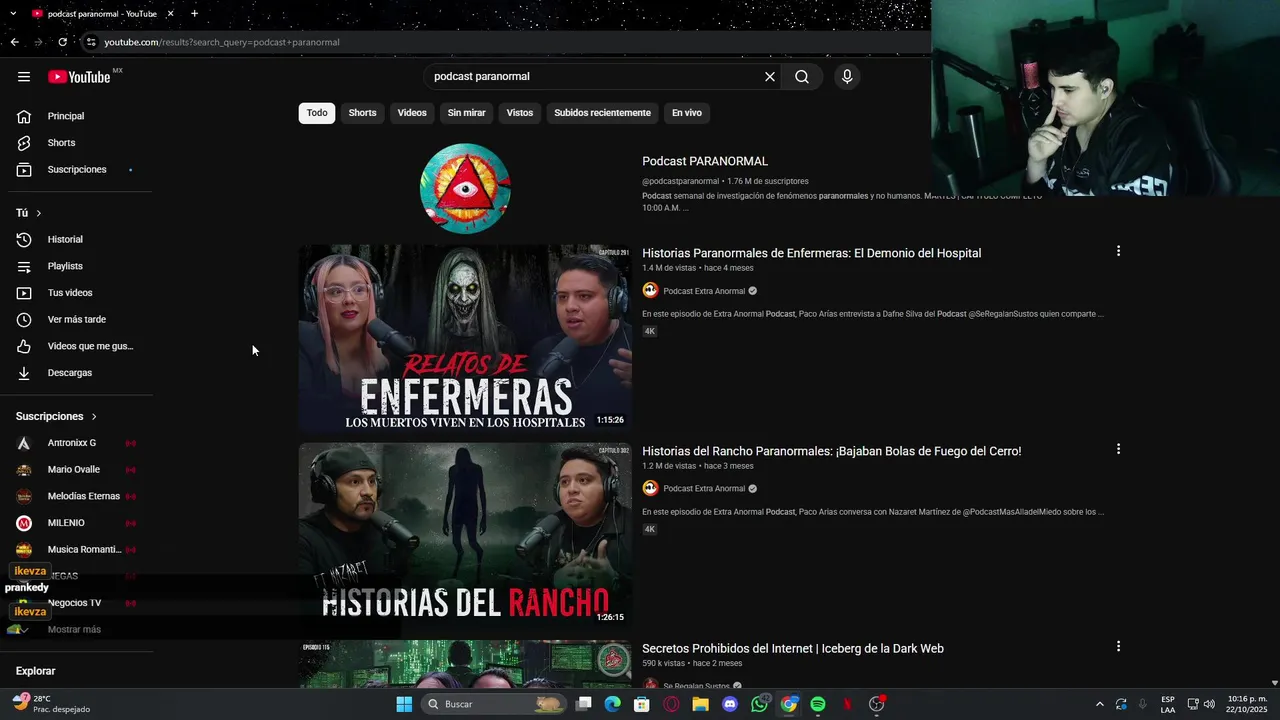
Task: Focus the browser address bar URL
Action: pos(222,42)
